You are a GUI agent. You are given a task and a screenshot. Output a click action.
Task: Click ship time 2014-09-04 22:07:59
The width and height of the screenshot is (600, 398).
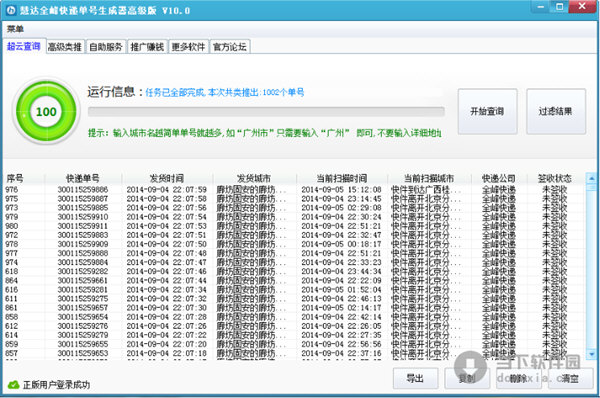click(x=166, y=189)
